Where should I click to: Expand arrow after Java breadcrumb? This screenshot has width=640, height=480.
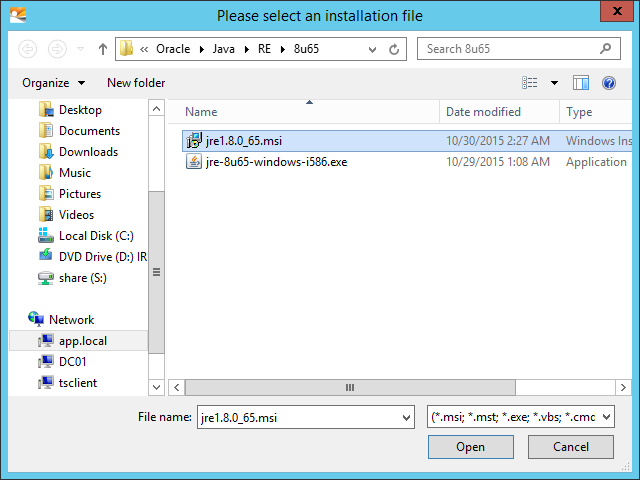point(247,49)
